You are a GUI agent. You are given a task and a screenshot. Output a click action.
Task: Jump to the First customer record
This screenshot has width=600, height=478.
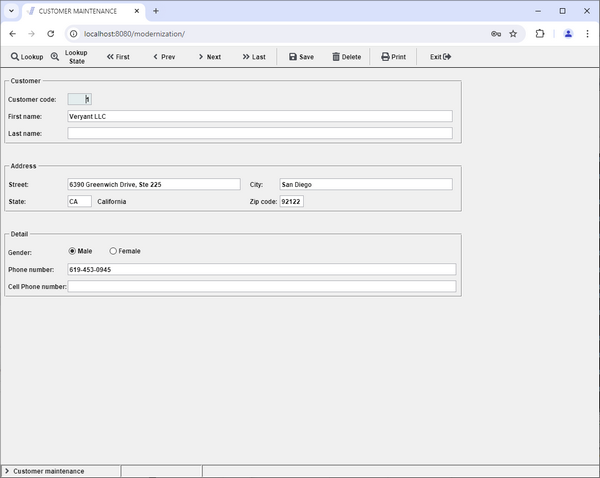coord(118,57)
